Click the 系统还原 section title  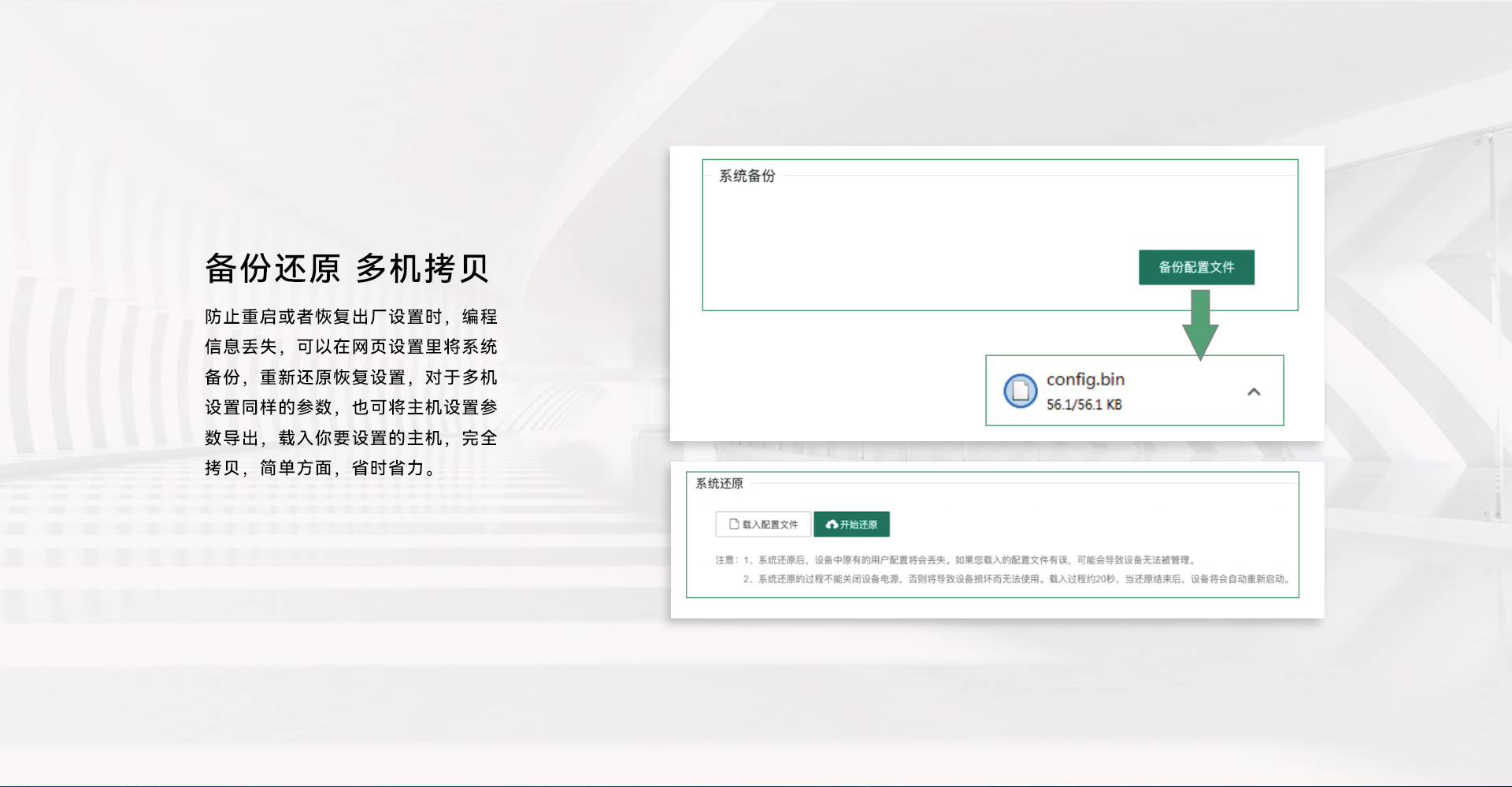coord(719,483)
